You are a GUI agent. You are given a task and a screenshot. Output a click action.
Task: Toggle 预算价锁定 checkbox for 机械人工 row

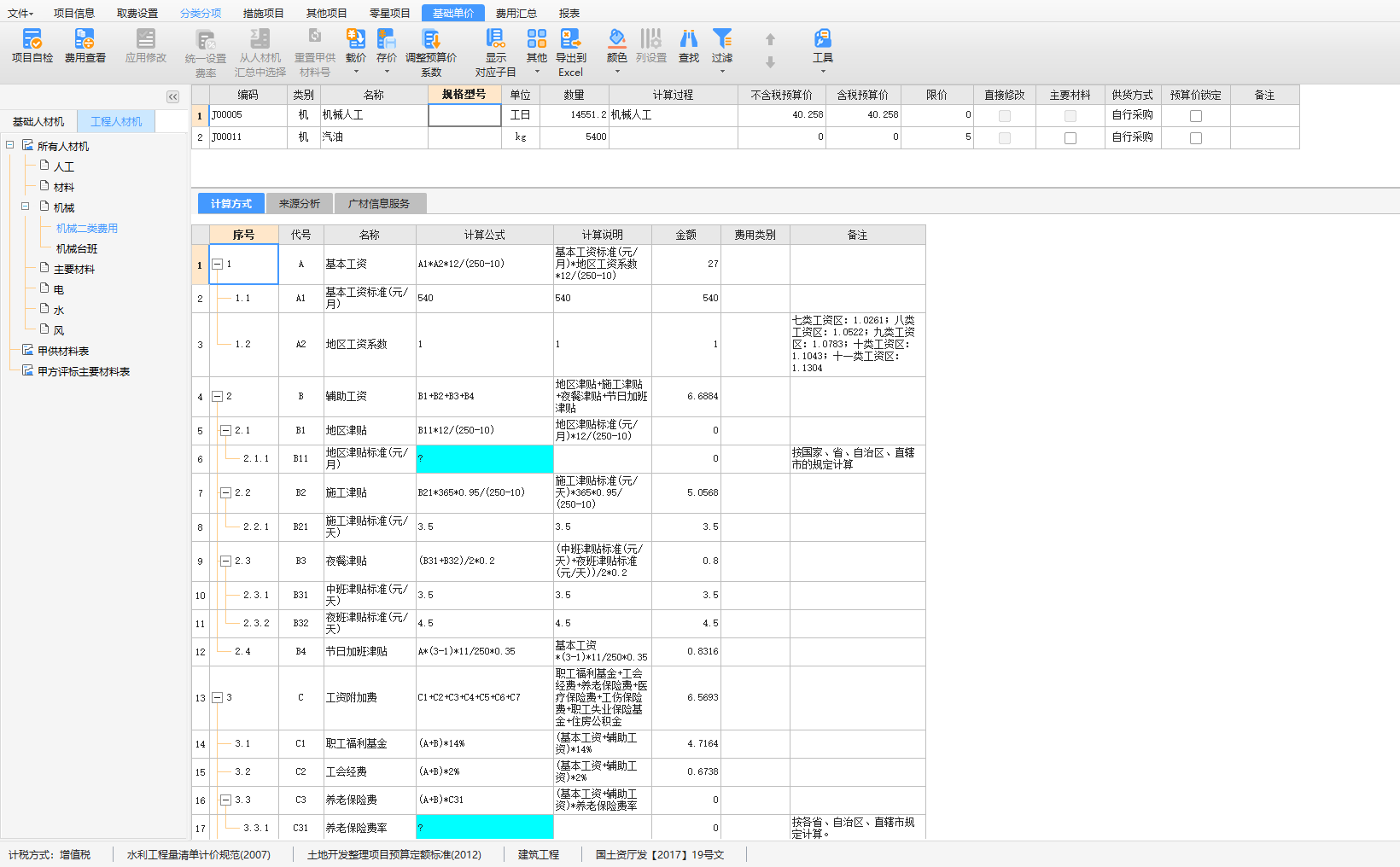[x=1195, y=116]
